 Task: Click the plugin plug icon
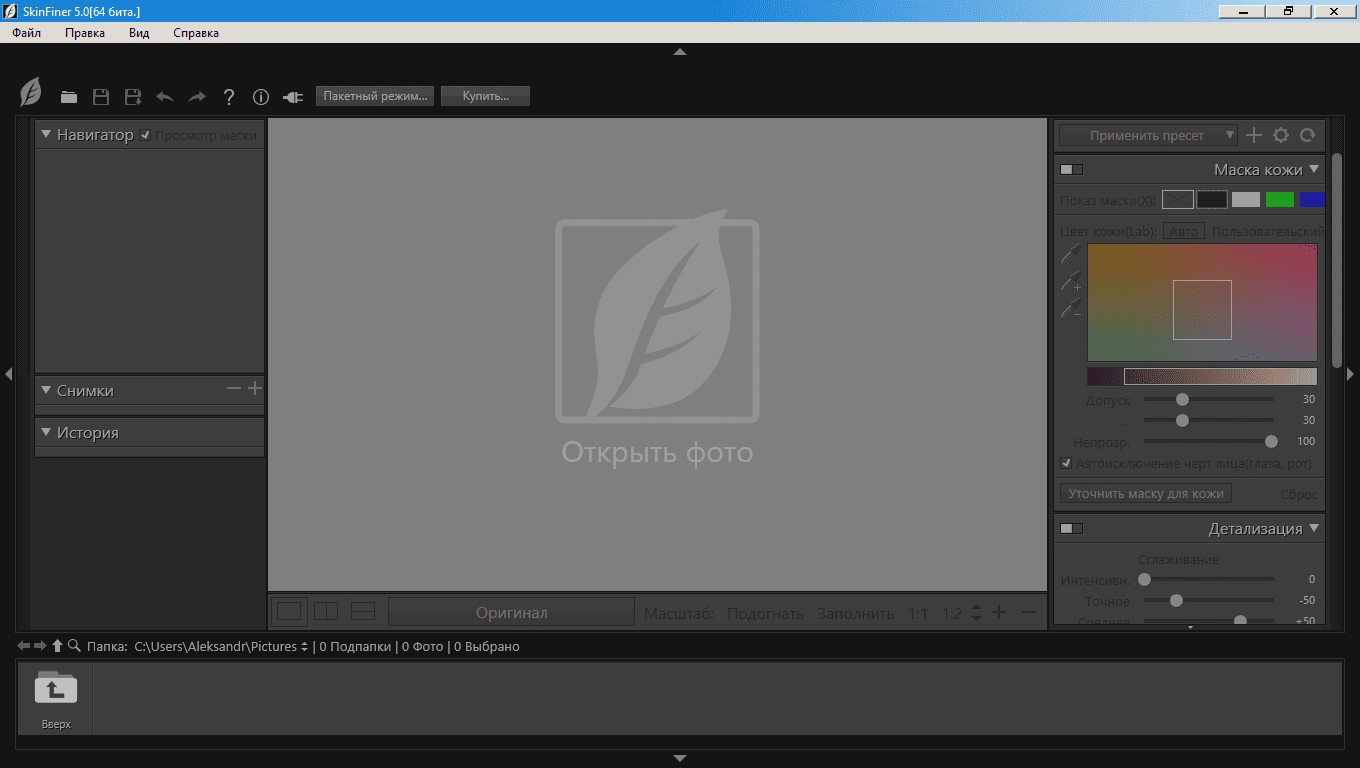pyautogui.click(x=293, y=97)
